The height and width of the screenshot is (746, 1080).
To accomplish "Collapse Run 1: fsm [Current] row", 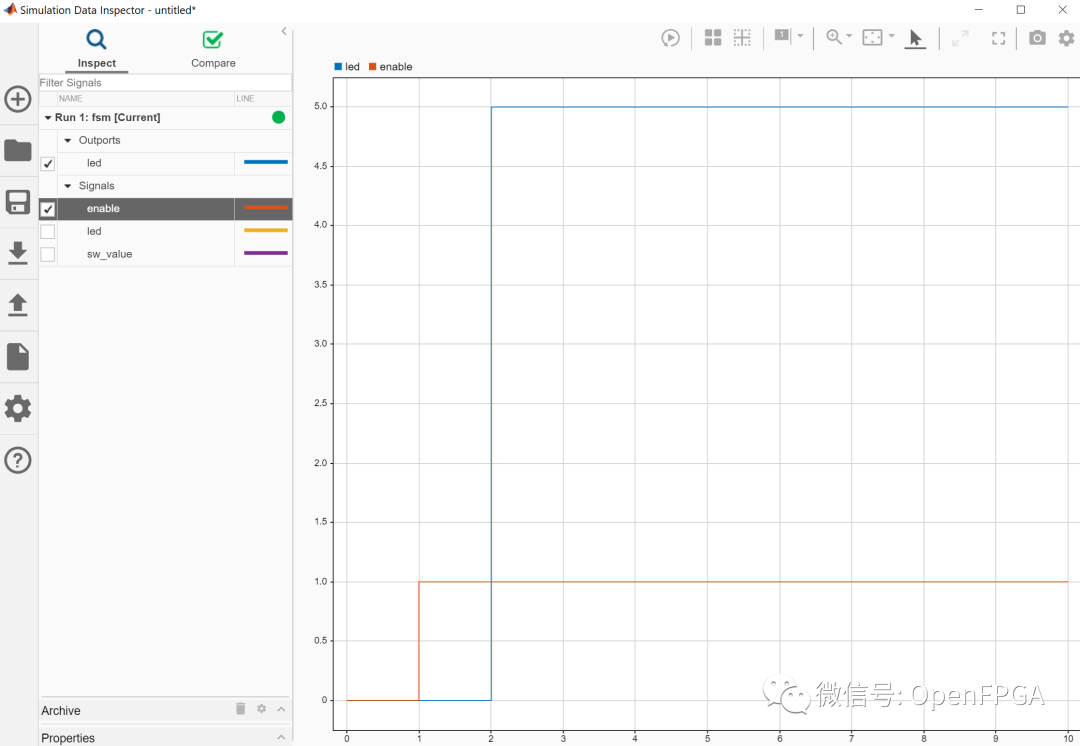I will tap(48, 118).
